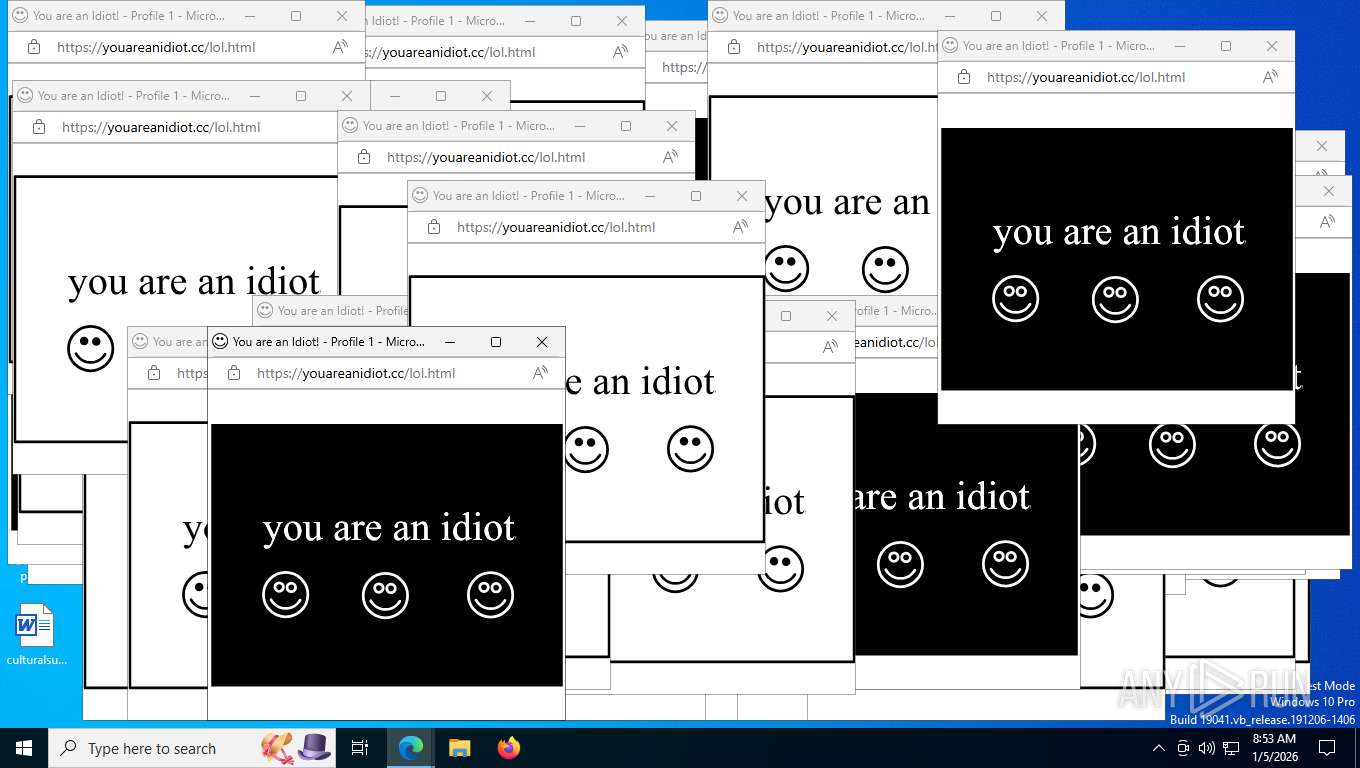
Task: Click the URL in window showing 'e an idiot'
Action: (556, 227)
